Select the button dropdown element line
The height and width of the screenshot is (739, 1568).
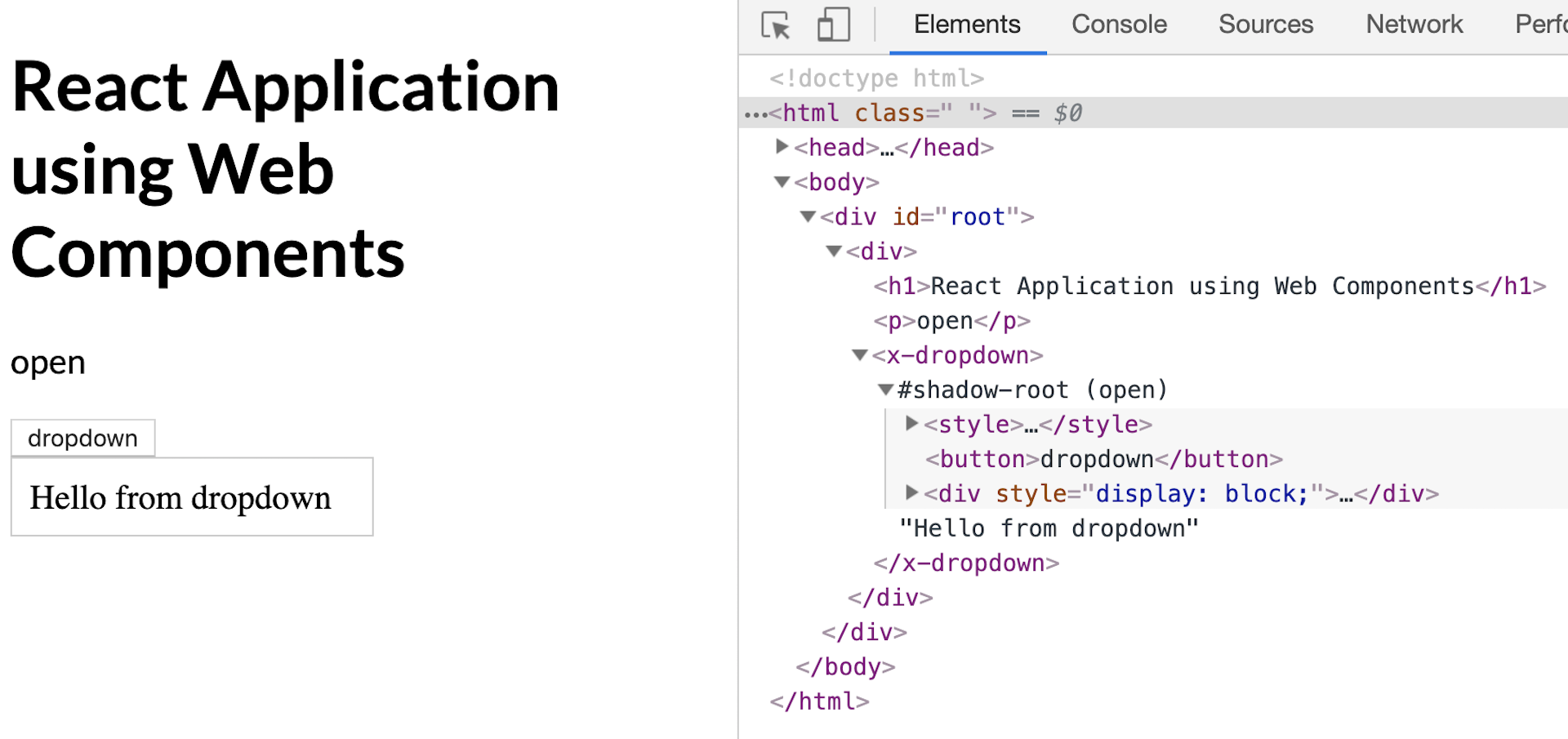coord(1104,459)
